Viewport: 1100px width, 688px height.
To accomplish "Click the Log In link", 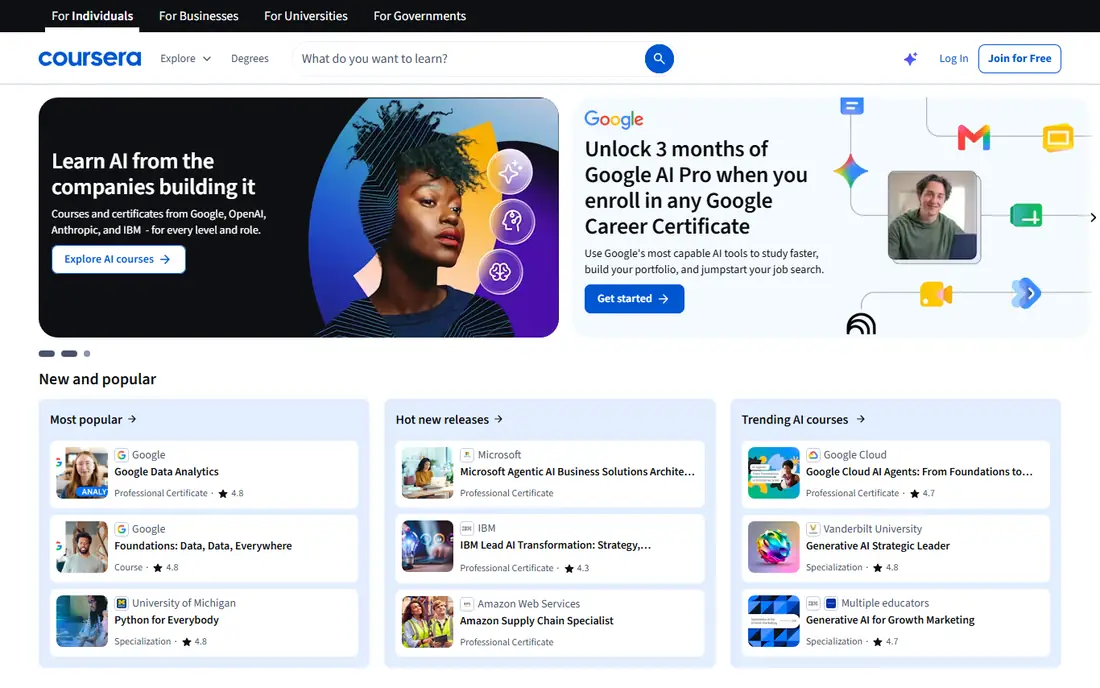I will tap(953, 59).
